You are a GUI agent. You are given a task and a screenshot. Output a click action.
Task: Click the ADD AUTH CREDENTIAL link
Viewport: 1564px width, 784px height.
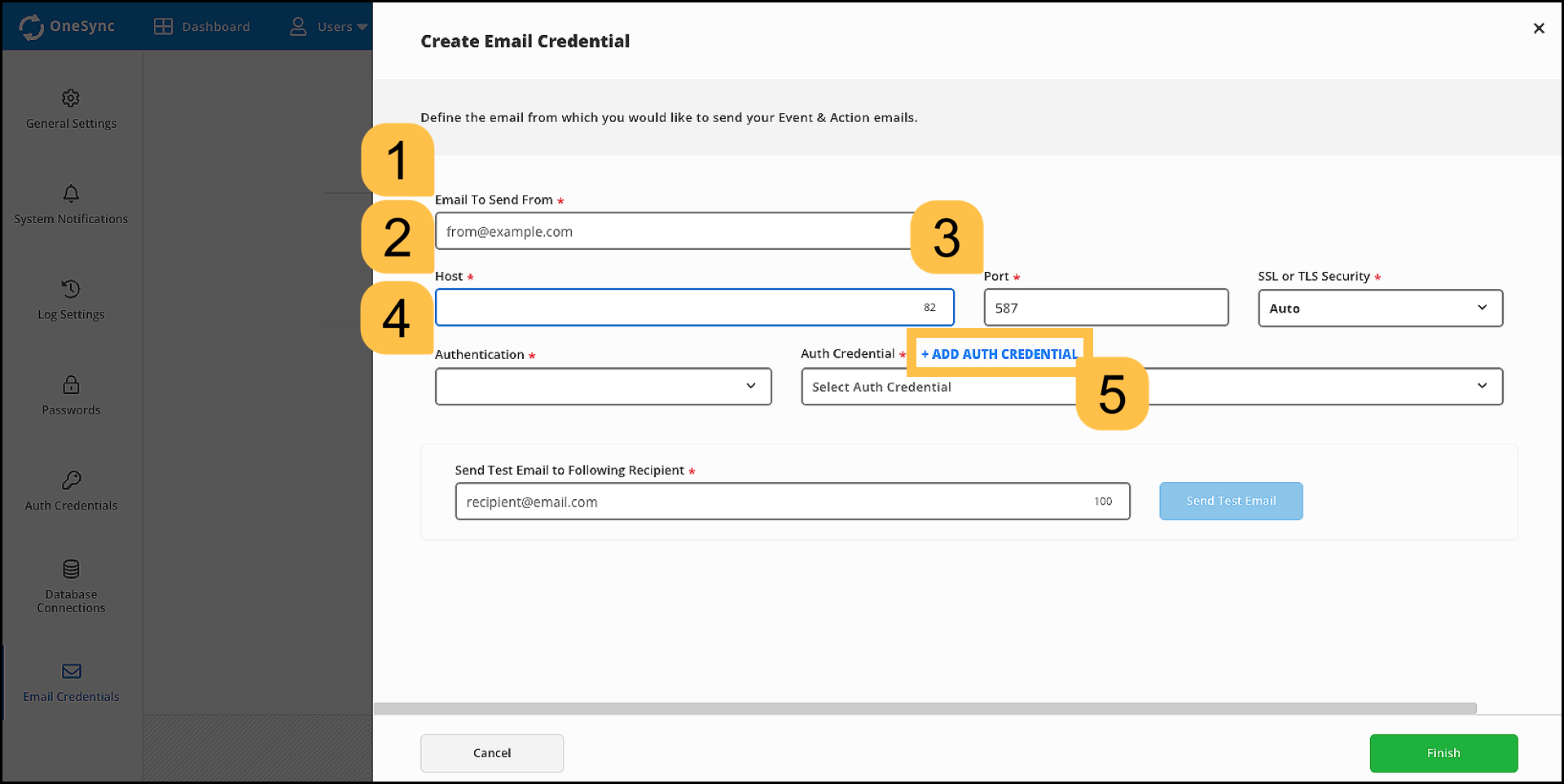[999, 353]
